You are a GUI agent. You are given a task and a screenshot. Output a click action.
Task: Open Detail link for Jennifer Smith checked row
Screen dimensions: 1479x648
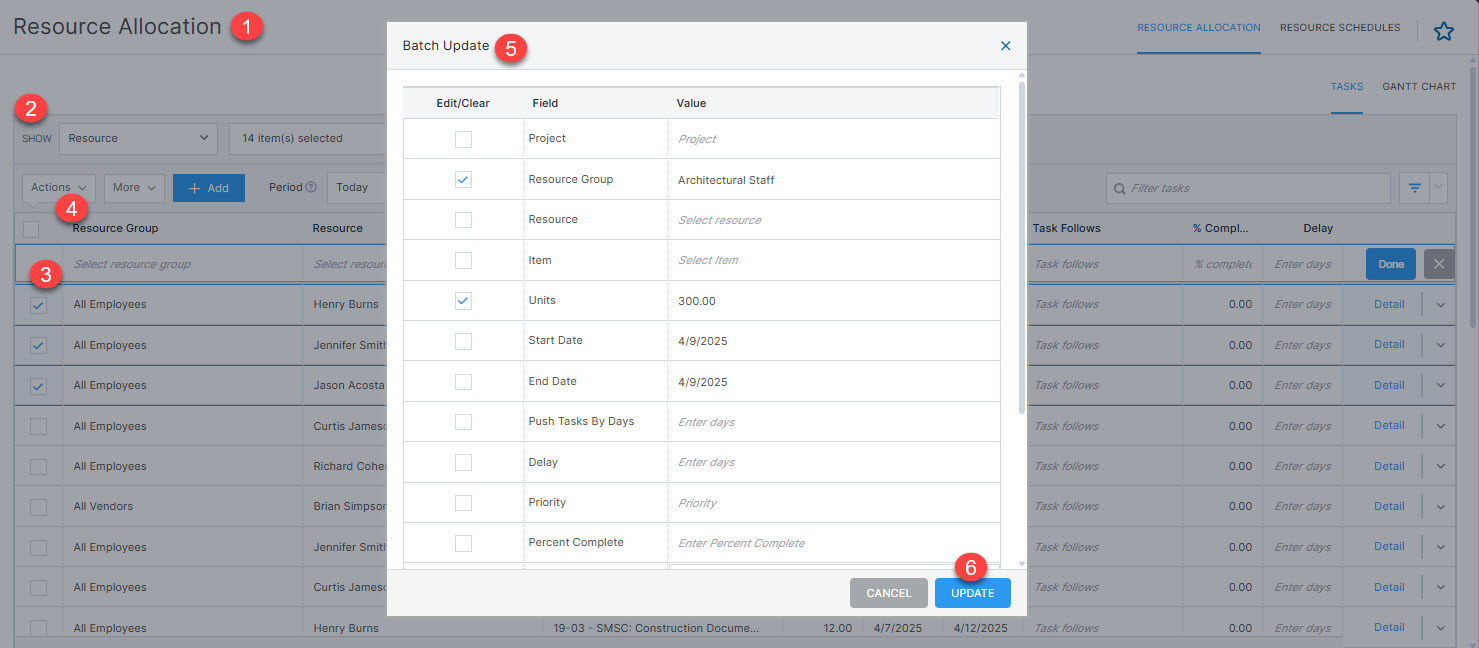click(1389, 345)
